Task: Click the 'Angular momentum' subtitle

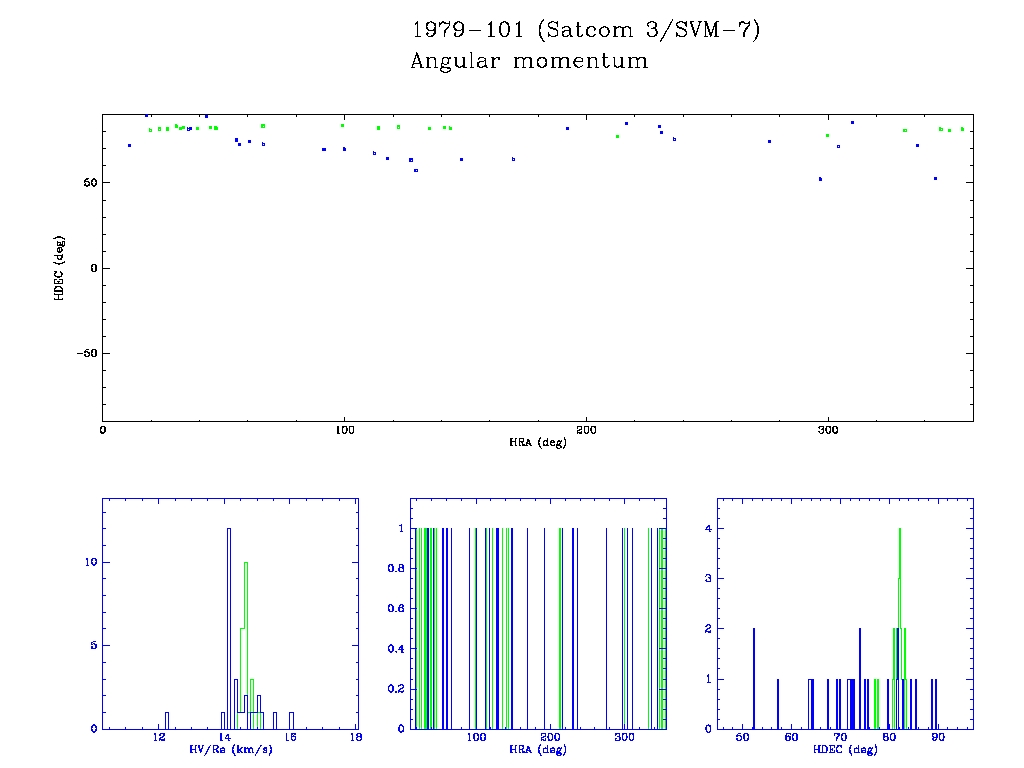Action: [x=529, y=61]
